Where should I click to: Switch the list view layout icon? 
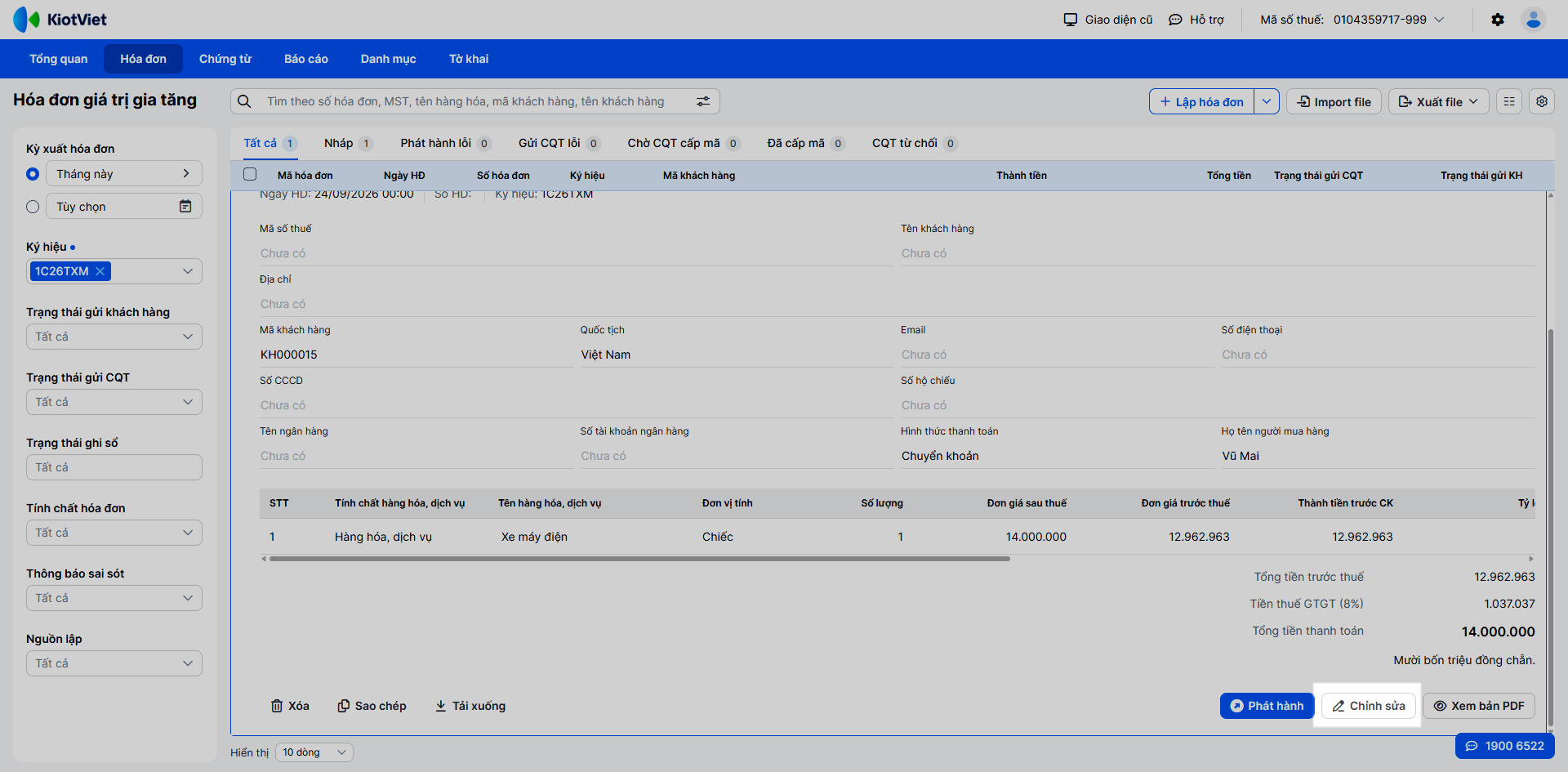[x=1508, y=101]
